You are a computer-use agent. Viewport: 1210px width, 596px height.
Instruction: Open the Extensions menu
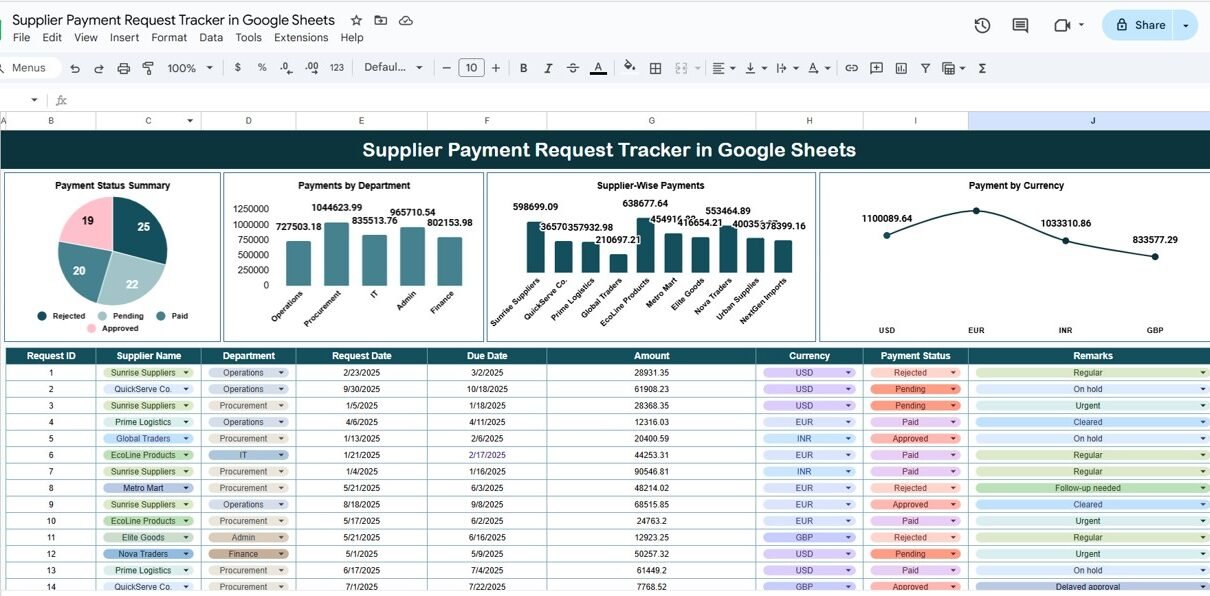click(301, 38)
